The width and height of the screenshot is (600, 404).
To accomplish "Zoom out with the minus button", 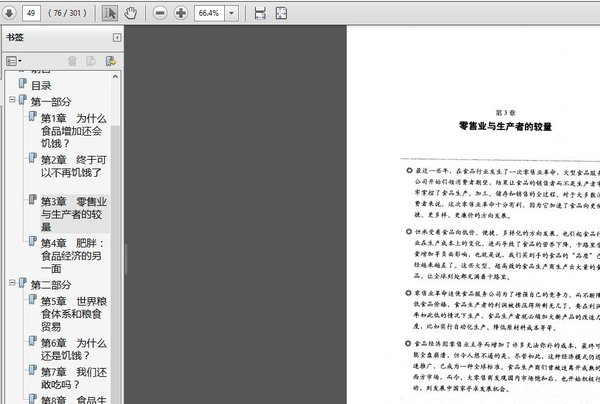I will [x=160, y=13].
